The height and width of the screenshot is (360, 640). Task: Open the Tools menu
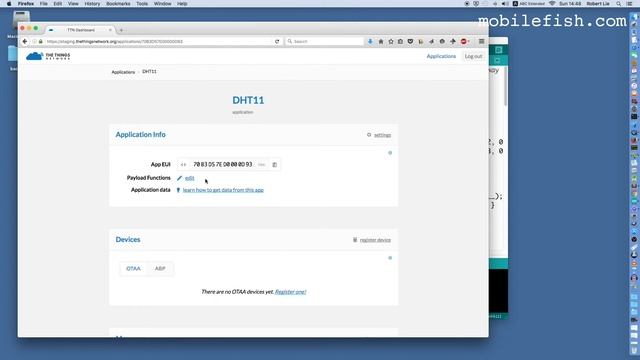tap(142, 4)
